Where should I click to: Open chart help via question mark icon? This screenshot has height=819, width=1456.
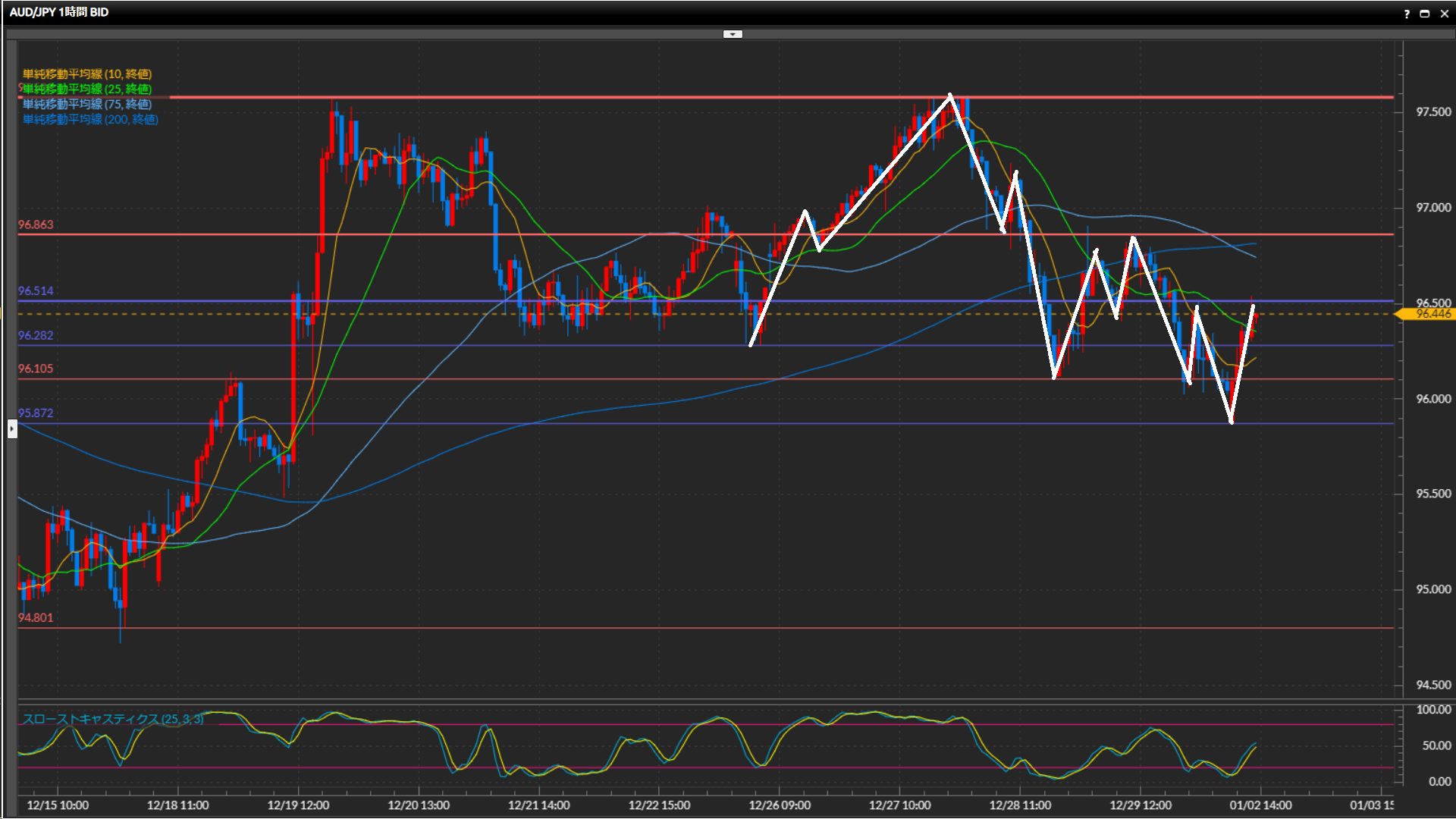(x=1407, y=14)
